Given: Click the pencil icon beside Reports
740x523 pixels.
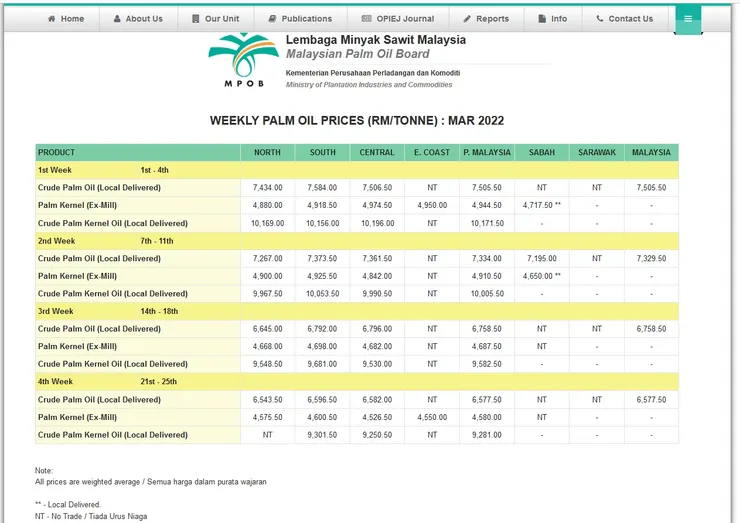Looking at the screenshot, I should point(467,19).
